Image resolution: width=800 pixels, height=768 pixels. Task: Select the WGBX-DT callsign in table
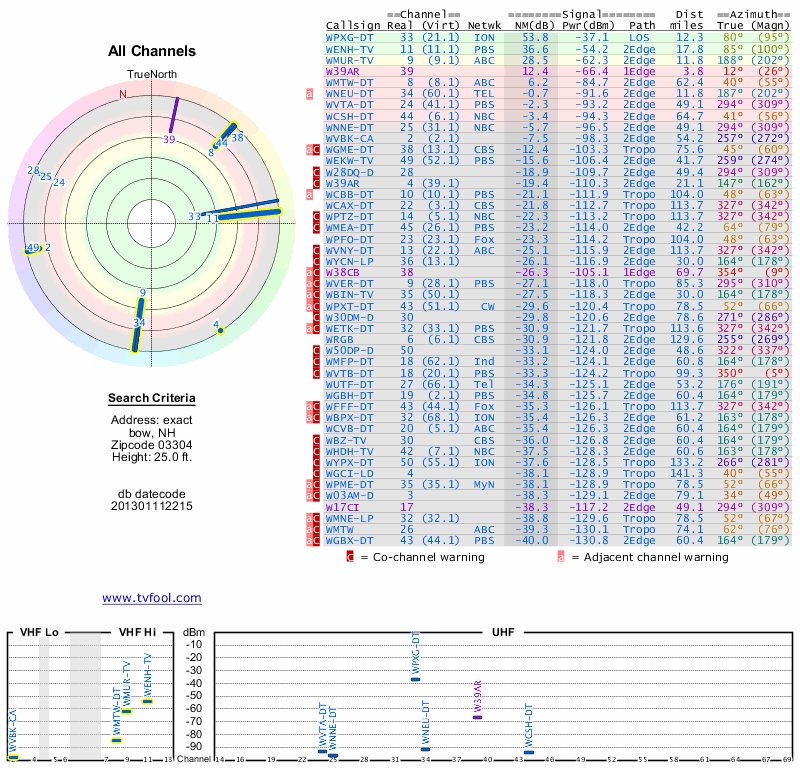pos(349,540)
